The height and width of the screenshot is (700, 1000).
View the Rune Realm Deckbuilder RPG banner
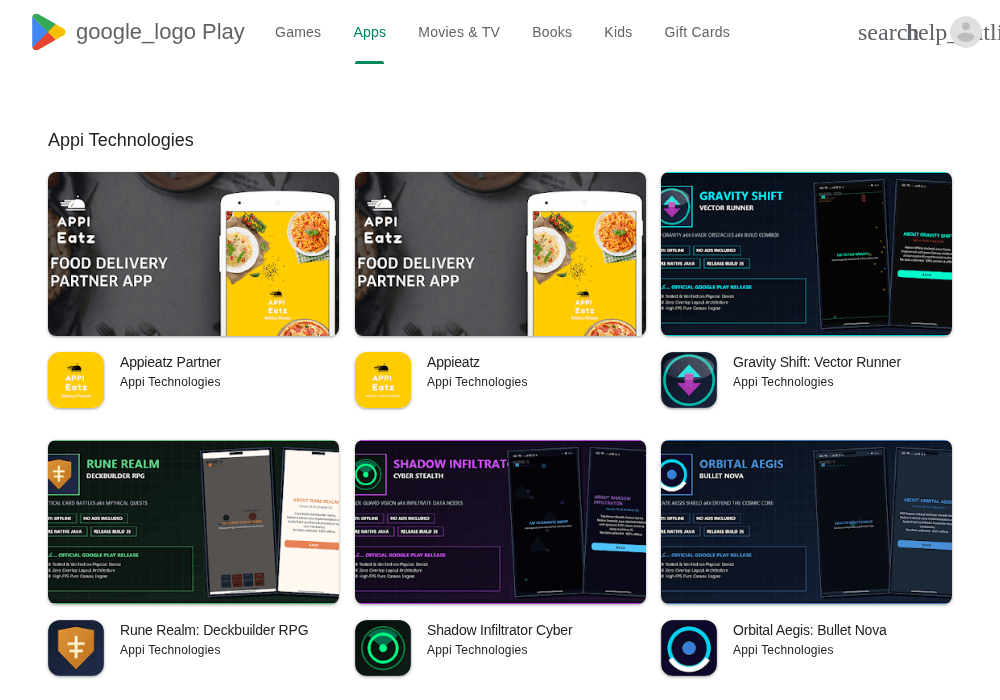point(193,521)
